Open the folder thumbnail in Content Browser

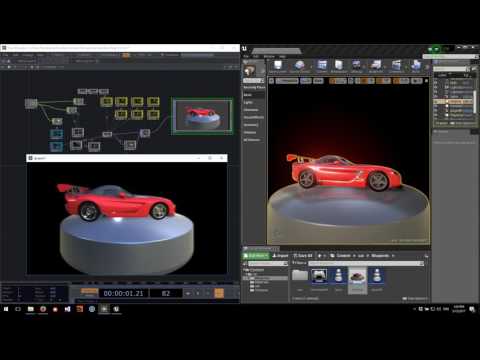coord(300,275)
